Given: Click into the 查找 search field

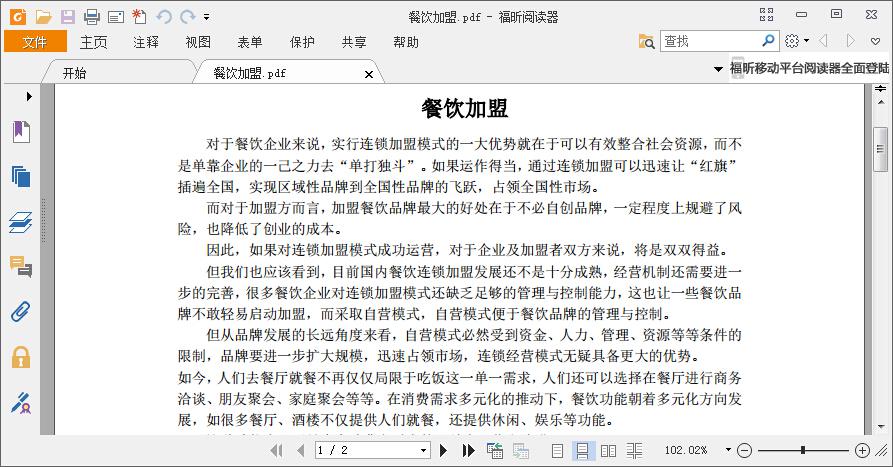Looking at the screenshot, I should (x=711, y=41).
